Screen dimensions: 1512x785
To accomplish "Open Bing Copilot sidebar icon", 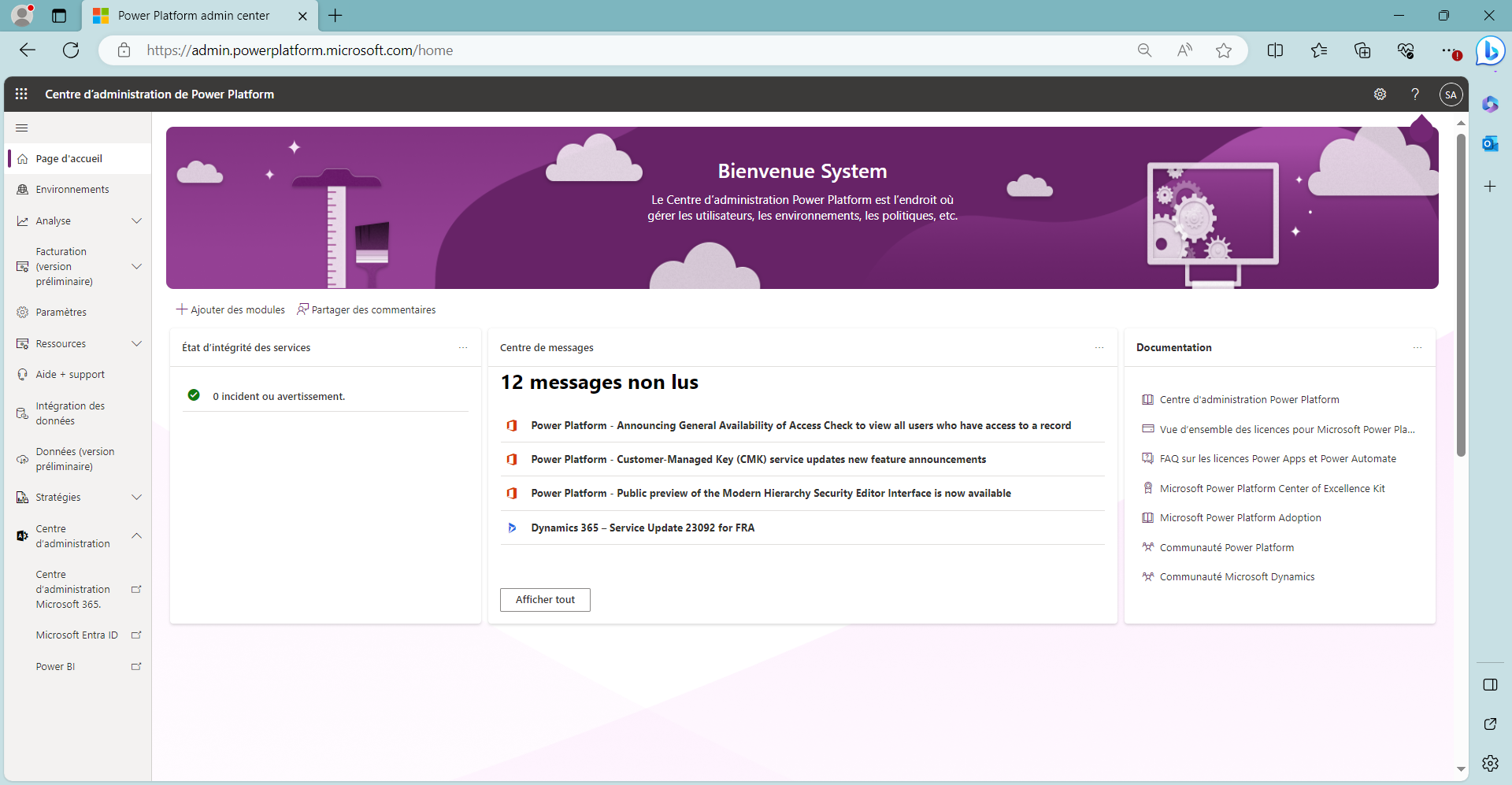I will point(1490,51).
